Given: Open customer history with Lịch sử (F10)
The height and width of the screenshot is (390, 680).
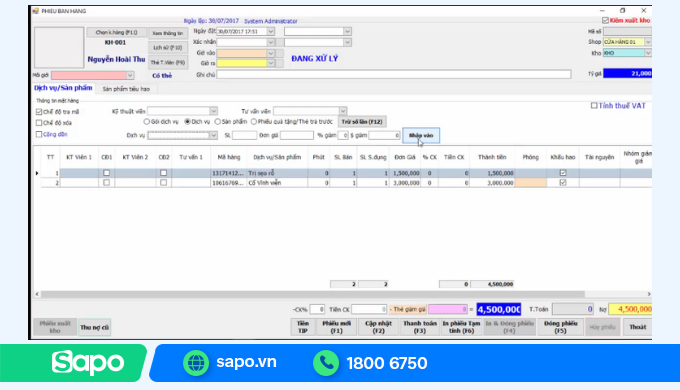Looking at the screenshot, I should [x=168, y=48].
